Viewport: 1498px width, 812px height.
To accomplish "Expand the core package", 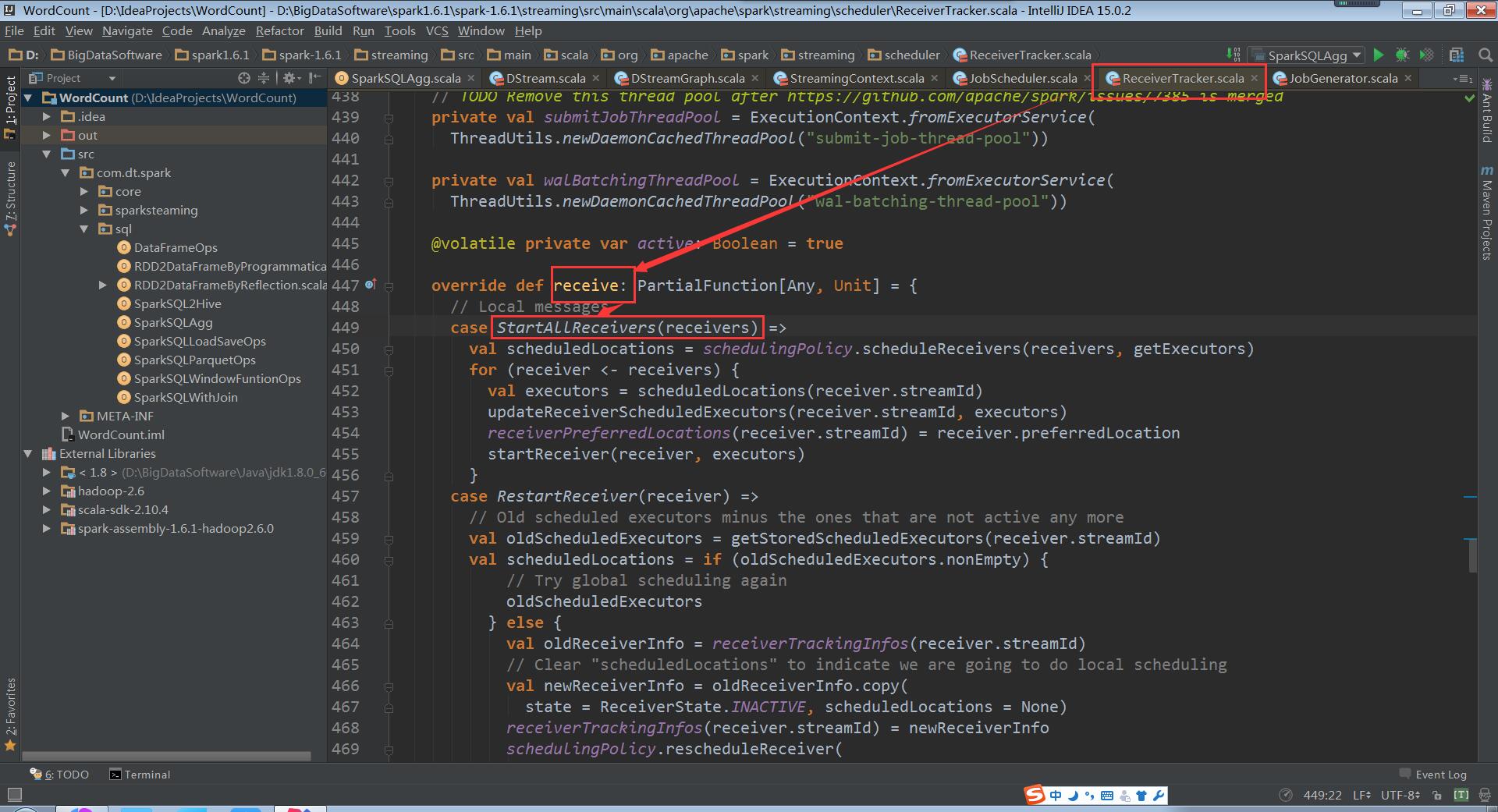I will click(x=84, y=191).
